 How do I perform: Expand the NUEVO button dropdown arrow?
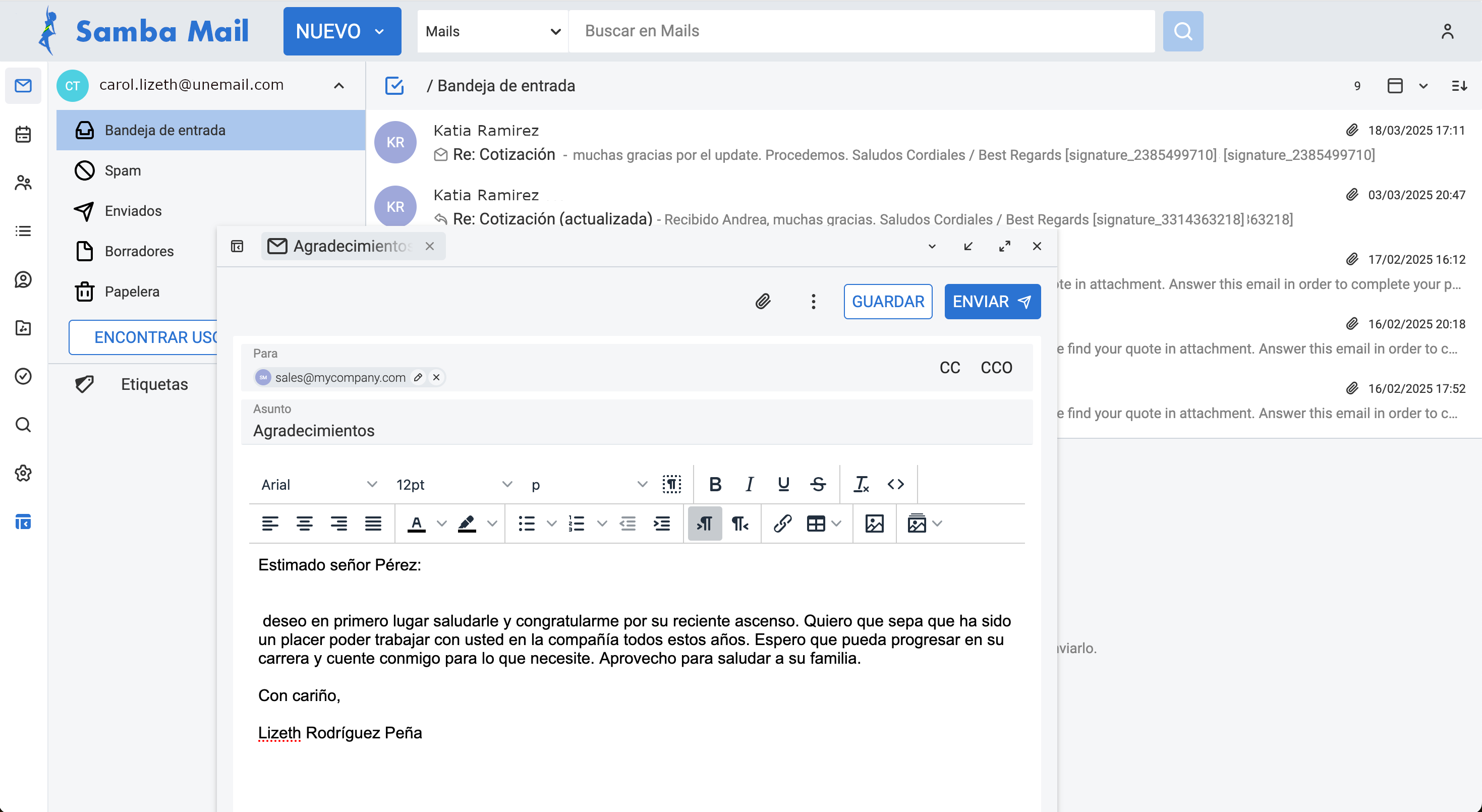click(x=380, y=32)
